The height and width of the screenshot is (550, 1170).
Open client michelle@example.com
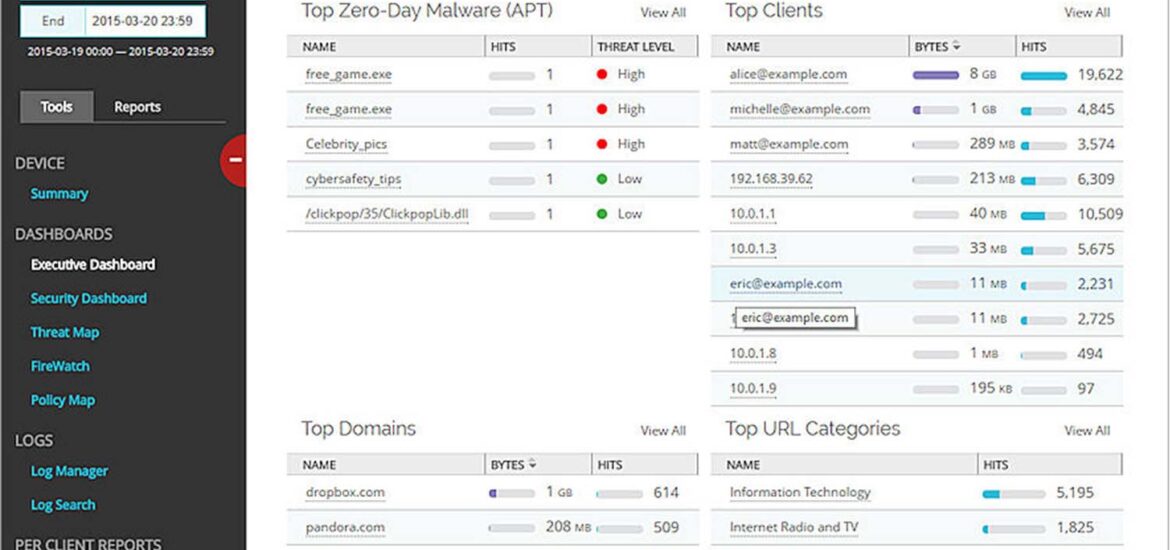(x=800, y=109)
